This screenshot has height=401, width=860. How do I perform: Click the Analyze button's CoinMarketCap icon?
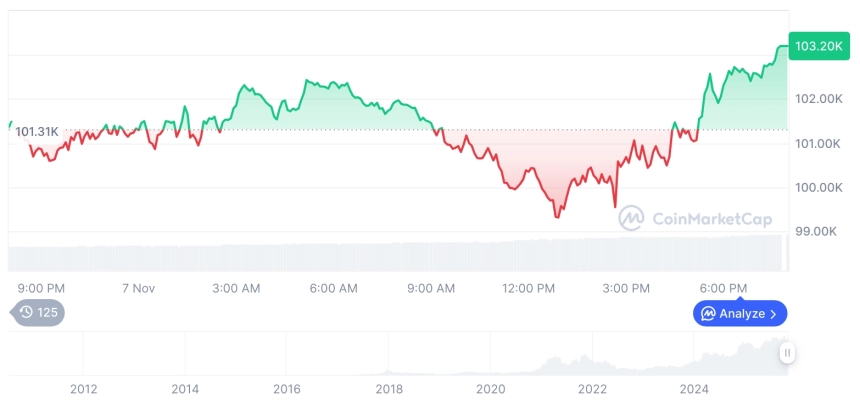(708, 314)
